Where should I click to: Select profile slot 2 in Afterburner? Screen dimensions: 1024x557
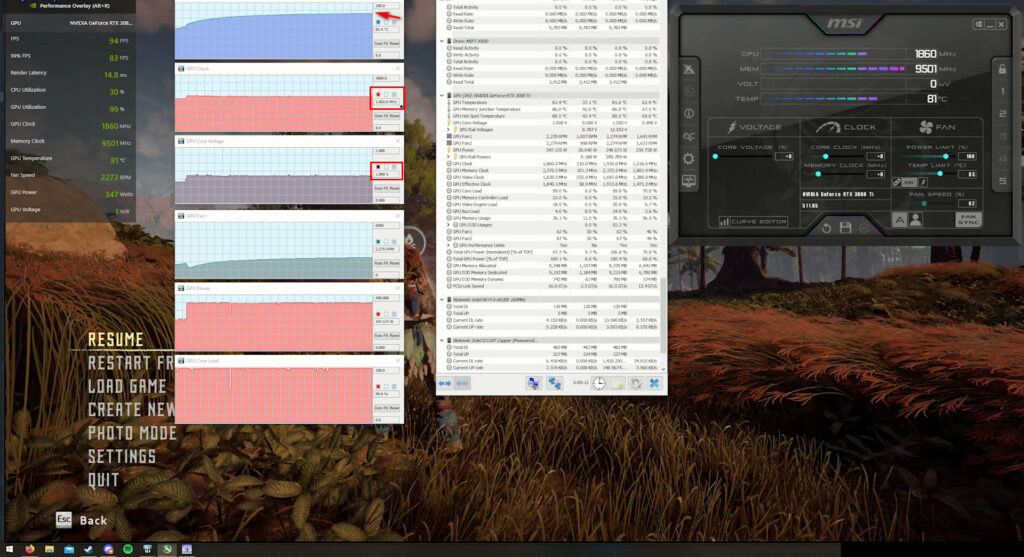point(1002,114)
